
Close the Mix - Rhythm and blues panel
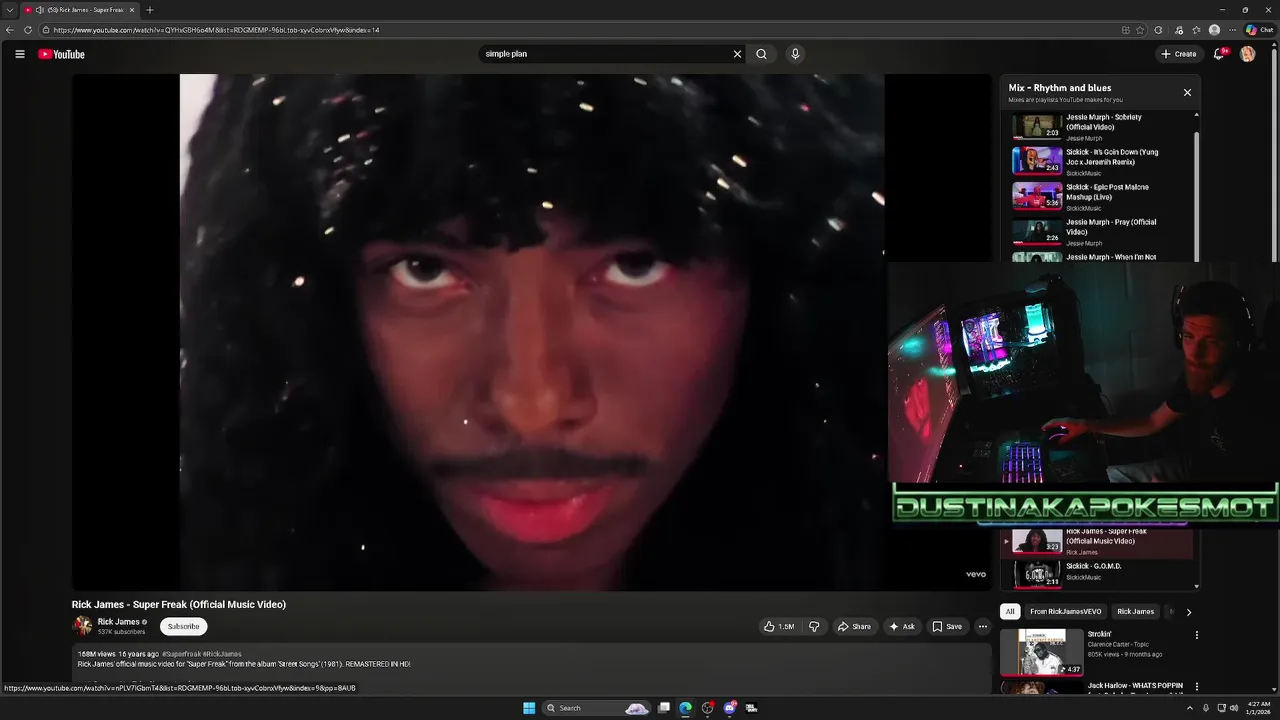(x=1187, y=92)
